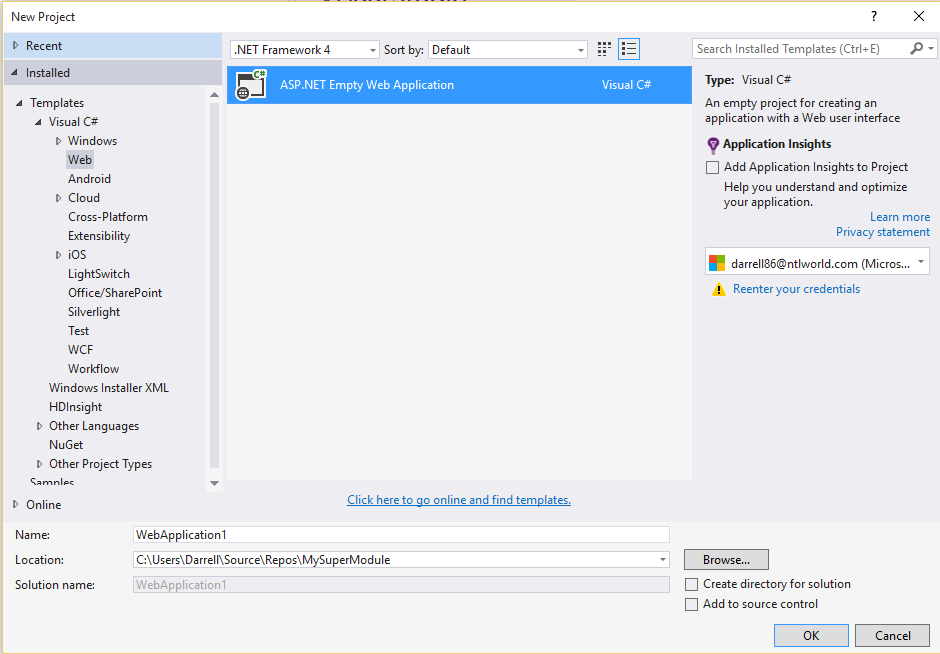This screenshot has height=654, width=940.
Task: Expand the Cloud tree node
Action: click(x=59, y=198)
